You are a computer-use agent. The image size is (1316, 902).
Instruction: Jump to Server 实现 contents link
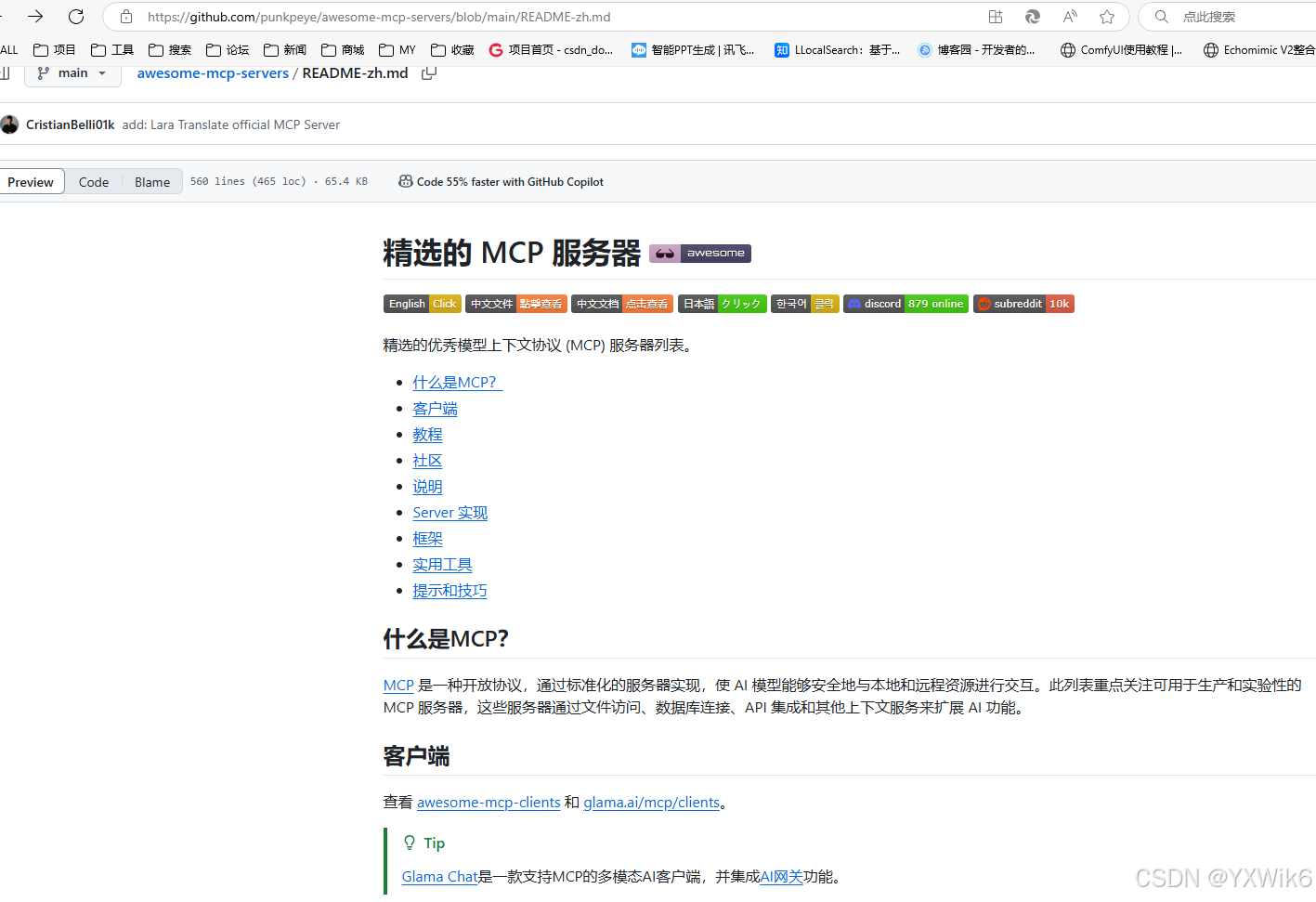(x=450, y=513)
